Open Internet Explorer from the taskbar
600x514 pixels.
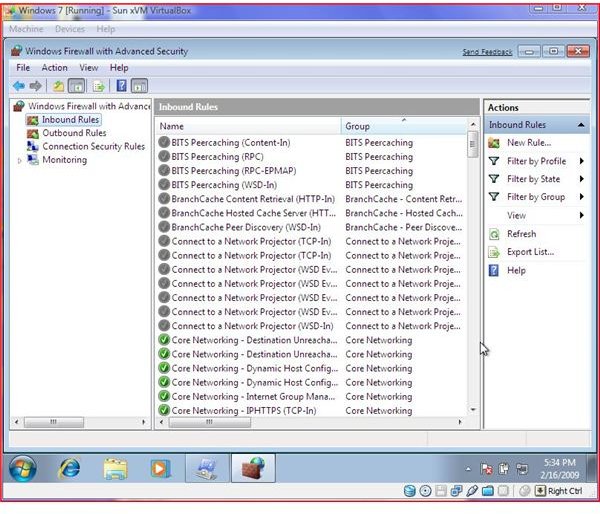coord(69,468)
